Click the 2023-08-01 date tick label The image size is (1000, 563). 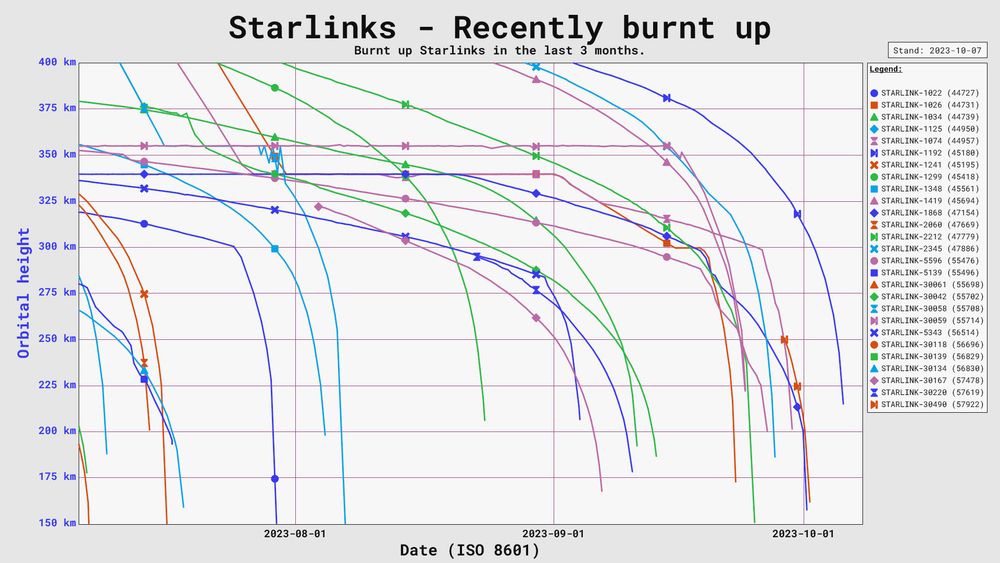click(295, 534)
